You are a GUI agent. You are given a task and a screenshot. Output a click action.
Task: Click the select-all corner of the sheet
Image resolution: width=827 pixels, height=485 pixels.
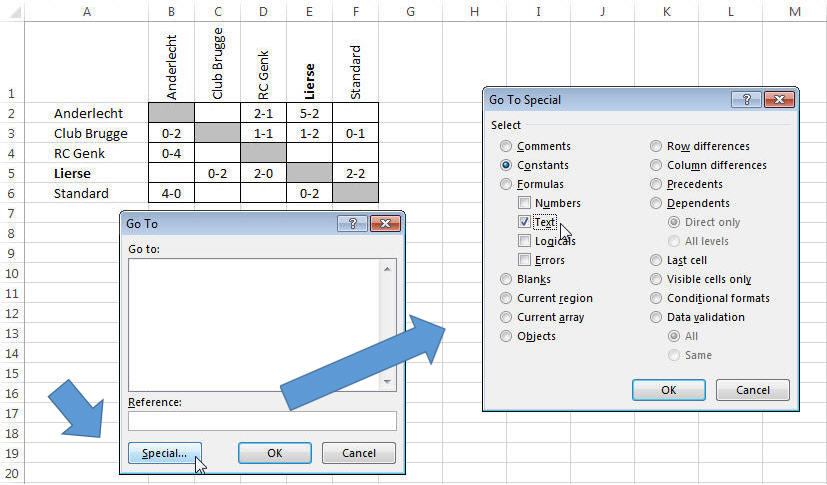(12, 11)
